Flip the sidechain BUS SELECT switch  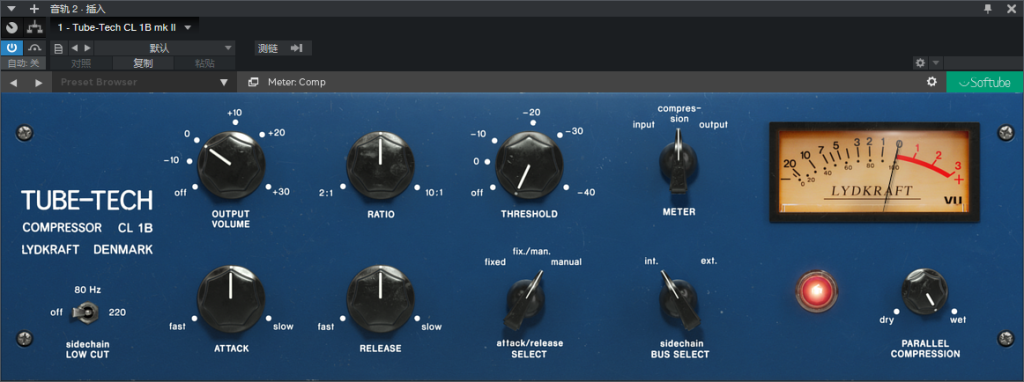(679, 300)
